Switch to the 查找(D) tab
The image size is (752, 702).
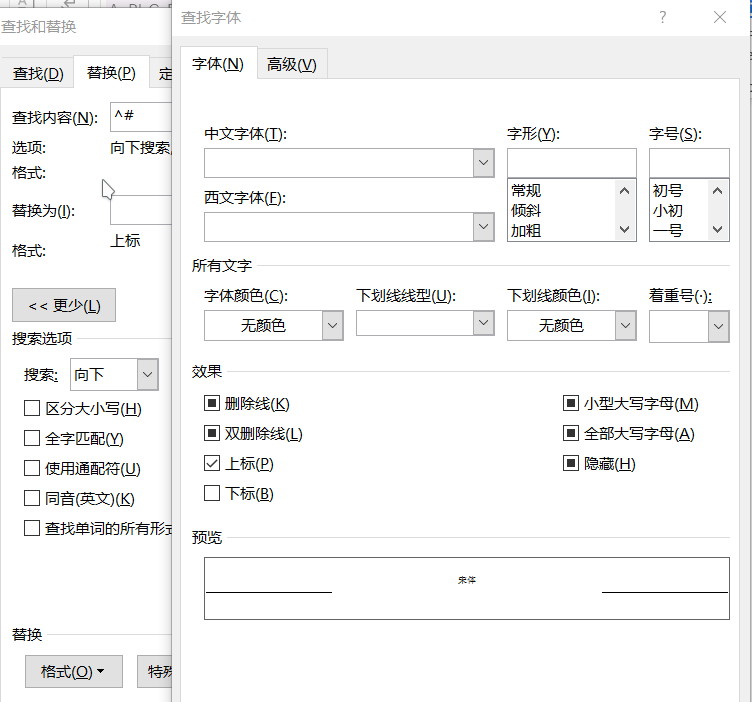38,73
